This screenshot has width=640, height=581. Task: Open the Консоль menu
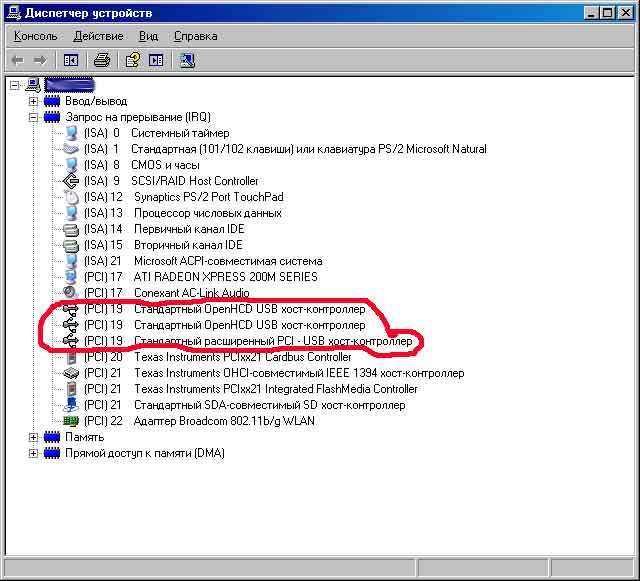tap(36, 36)
